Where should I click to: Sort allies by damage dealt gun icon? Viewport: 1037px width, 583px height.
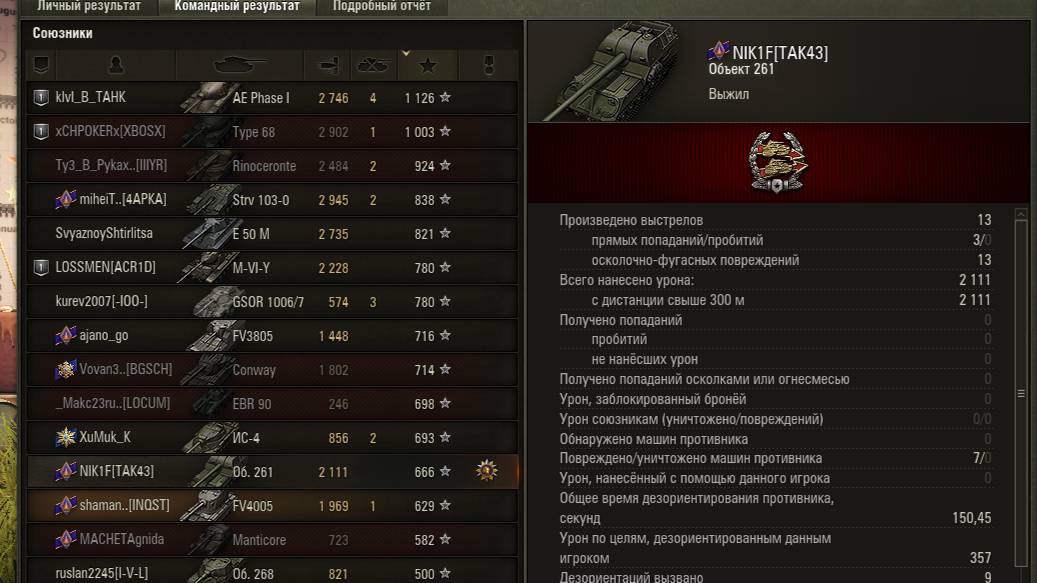click(329, 65)
